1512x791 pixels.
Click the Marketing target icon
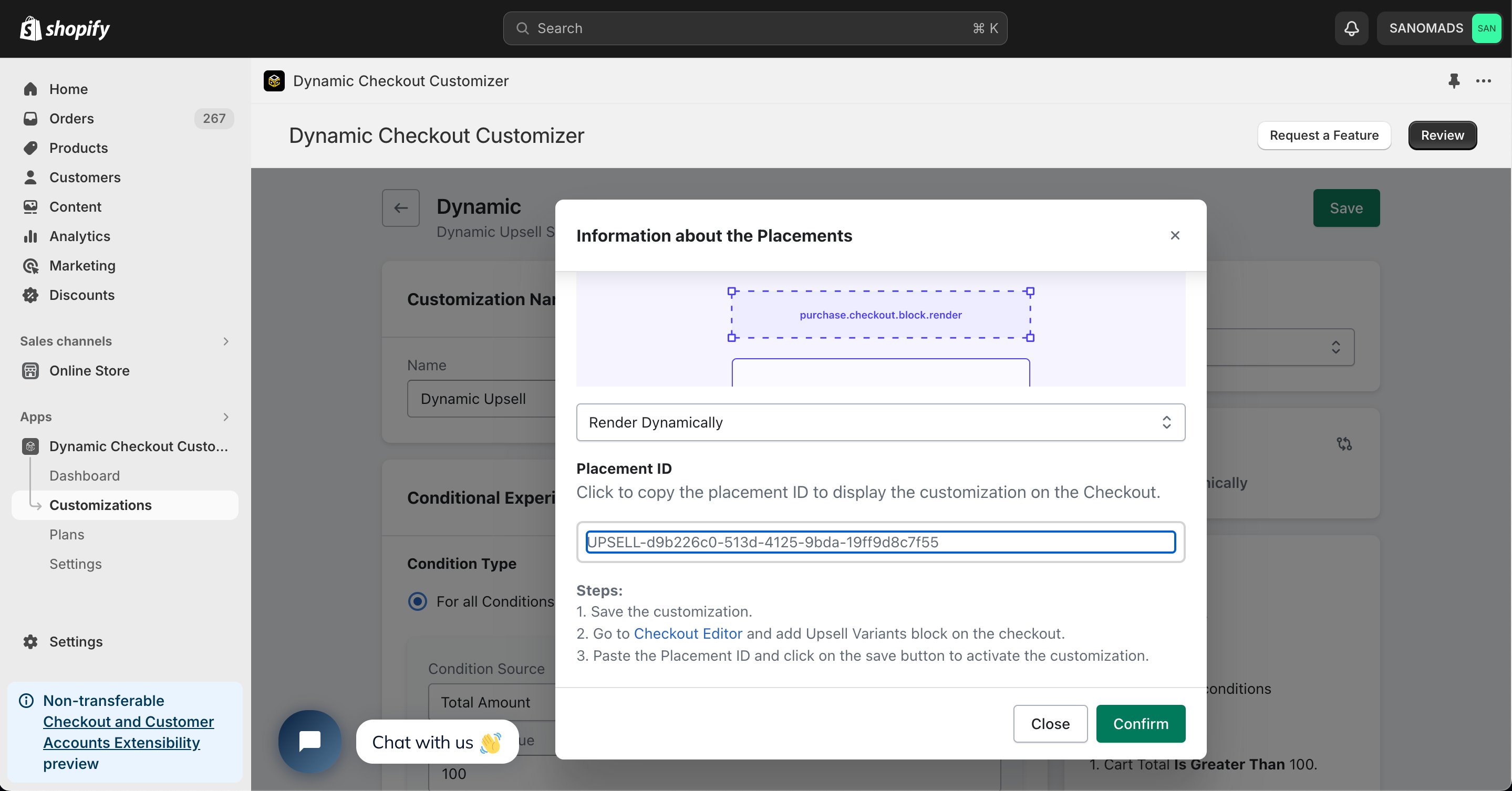tap(30, 265)
